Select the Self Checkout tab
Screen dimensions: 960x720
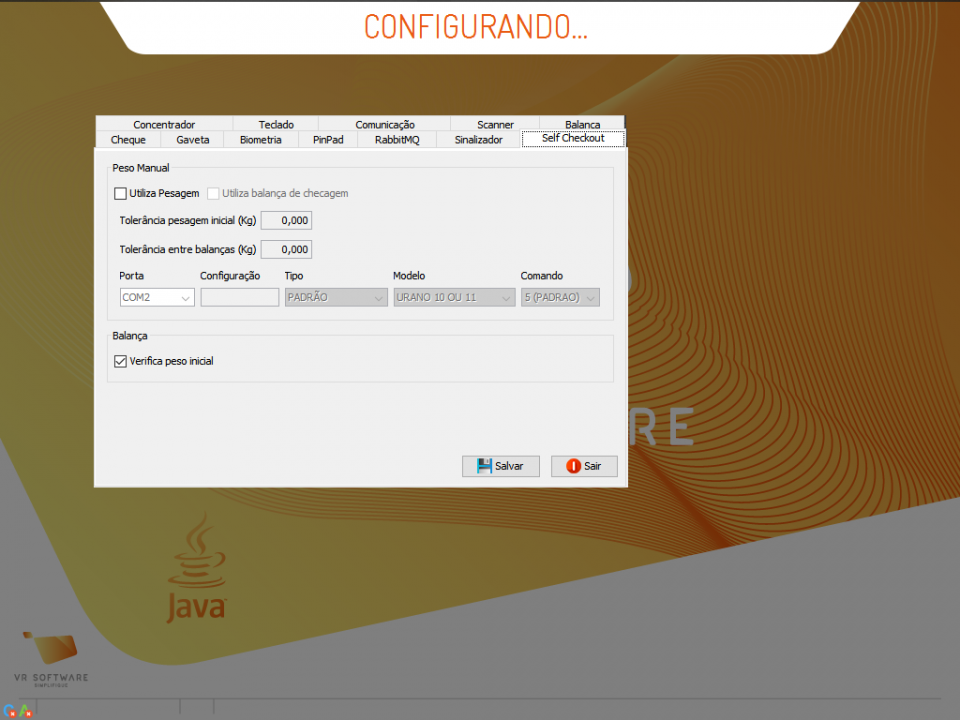click(573, 138)
